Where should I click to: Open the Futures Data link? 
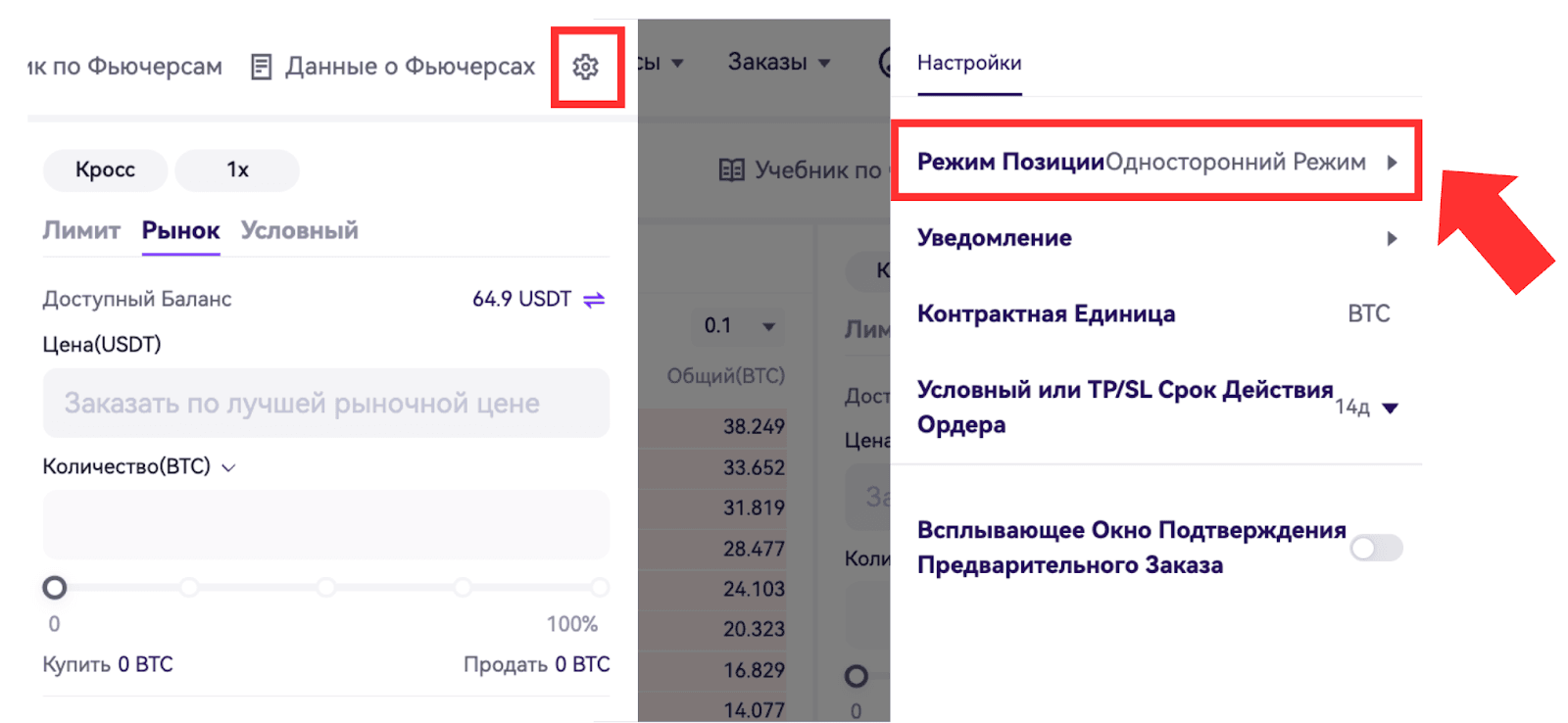[410, 67]
